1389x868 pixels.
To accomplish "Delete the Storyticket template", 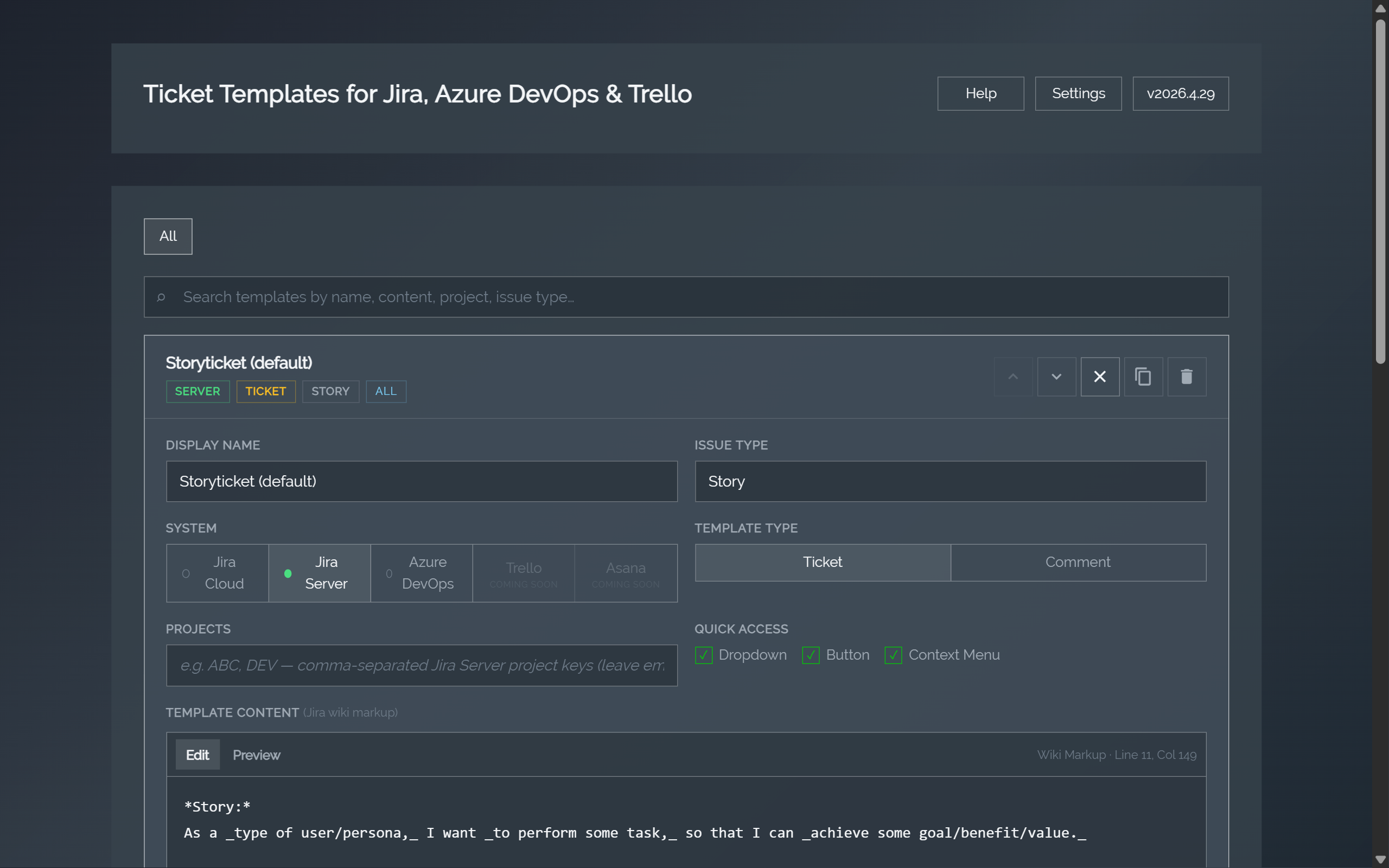I will point(1187,376).
